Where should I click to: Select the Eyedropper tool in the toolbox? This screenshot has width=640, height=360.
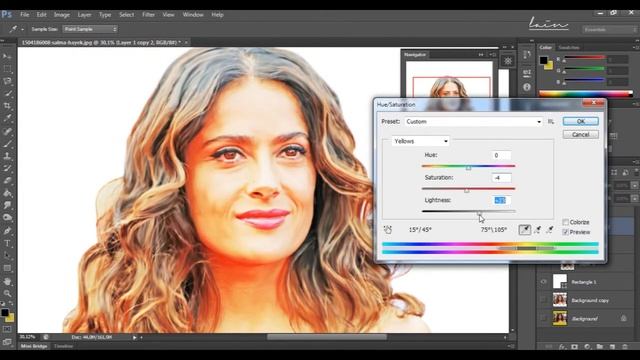(x=7, y=118)
